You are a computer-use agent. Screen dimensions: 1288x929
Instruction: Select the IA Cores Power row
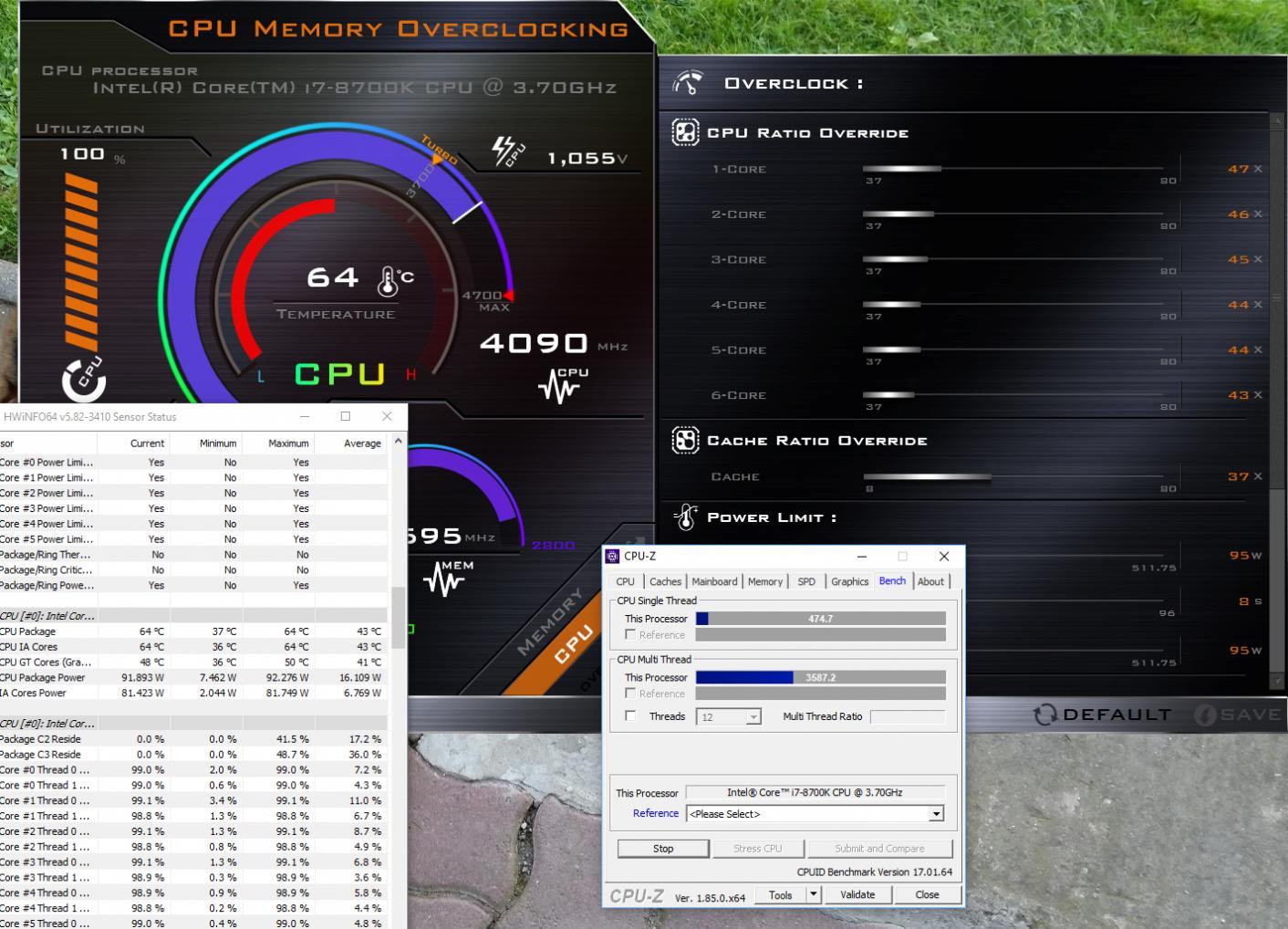click(193, 694)
